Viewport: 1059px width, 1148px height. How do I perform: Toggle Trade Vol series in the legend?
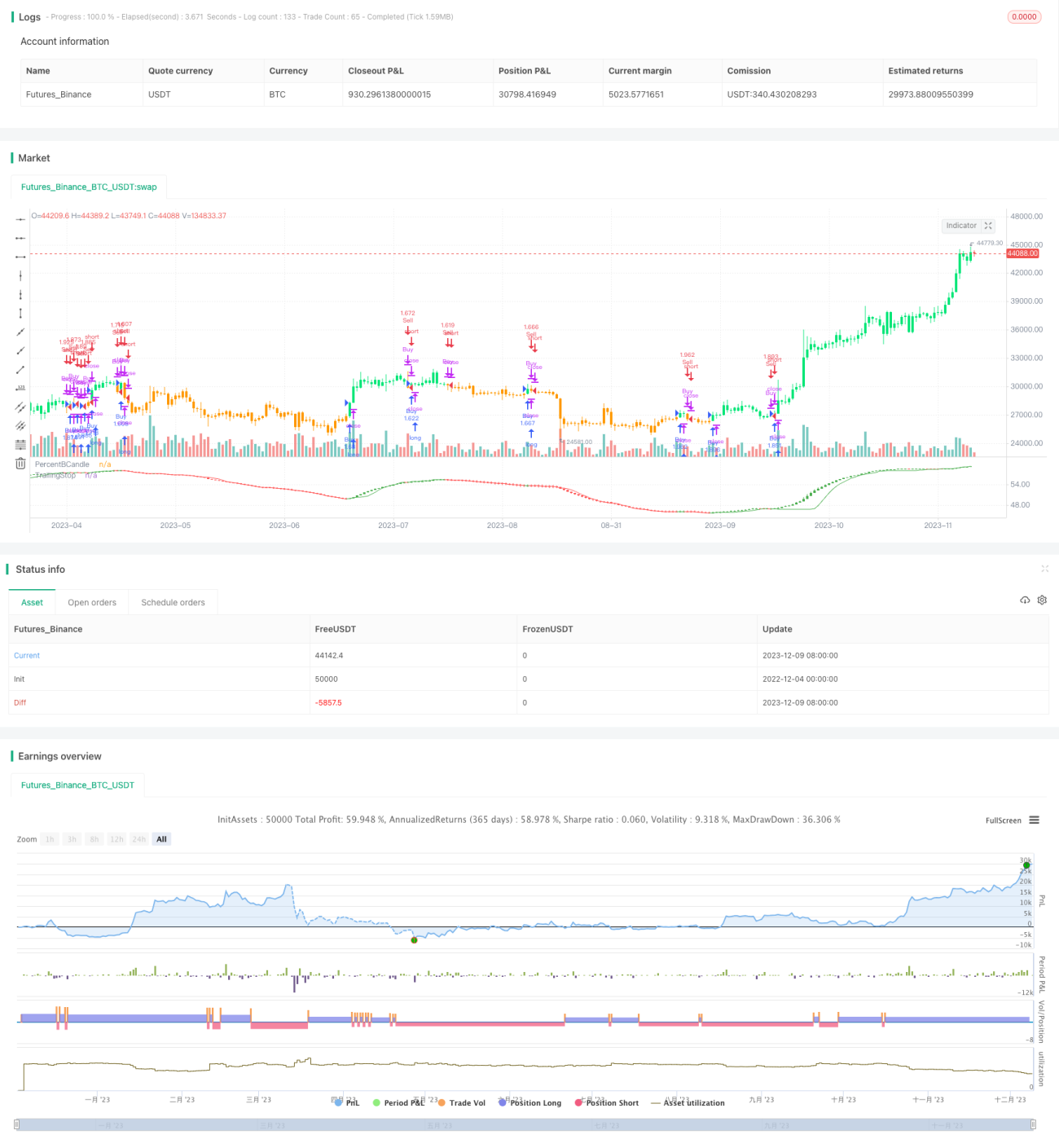pos(461,1102)
